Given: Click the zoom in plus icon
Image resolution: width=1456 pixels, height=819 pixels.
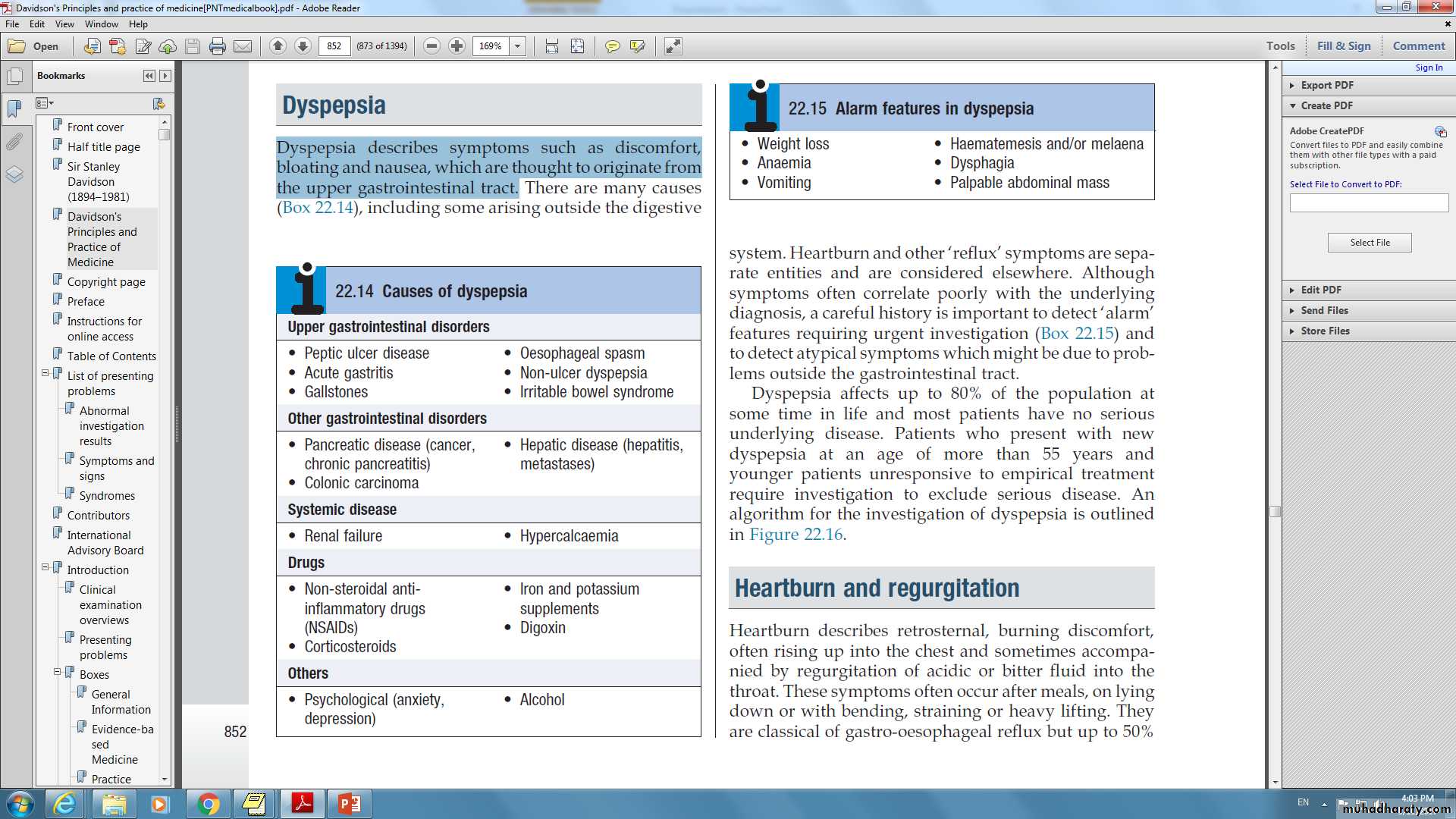Looking at the screenshot, I should tap(457, 46).
